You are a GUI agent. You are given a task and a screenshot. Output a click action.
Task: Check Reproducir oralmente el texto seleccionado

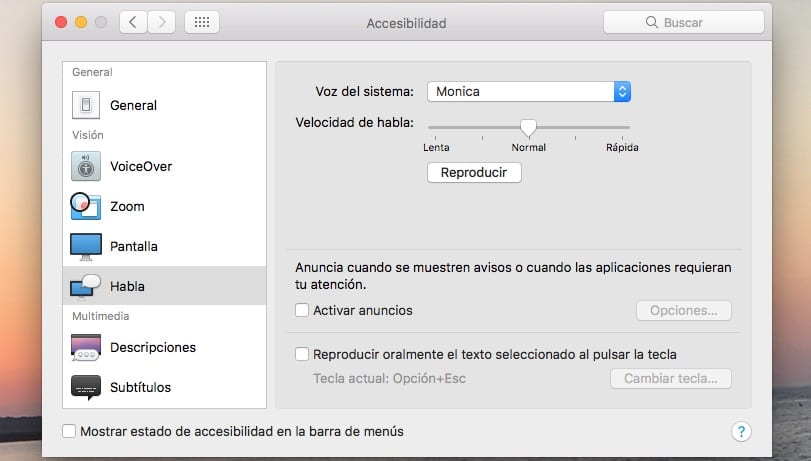[302, 354]
